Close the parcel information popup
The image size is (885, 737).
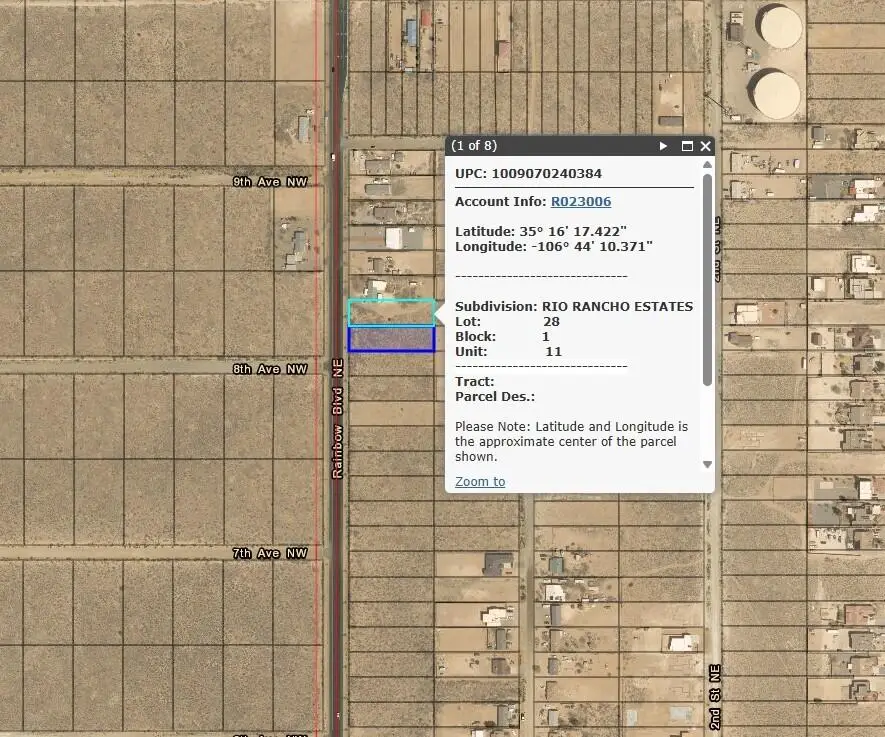(706, 145)
